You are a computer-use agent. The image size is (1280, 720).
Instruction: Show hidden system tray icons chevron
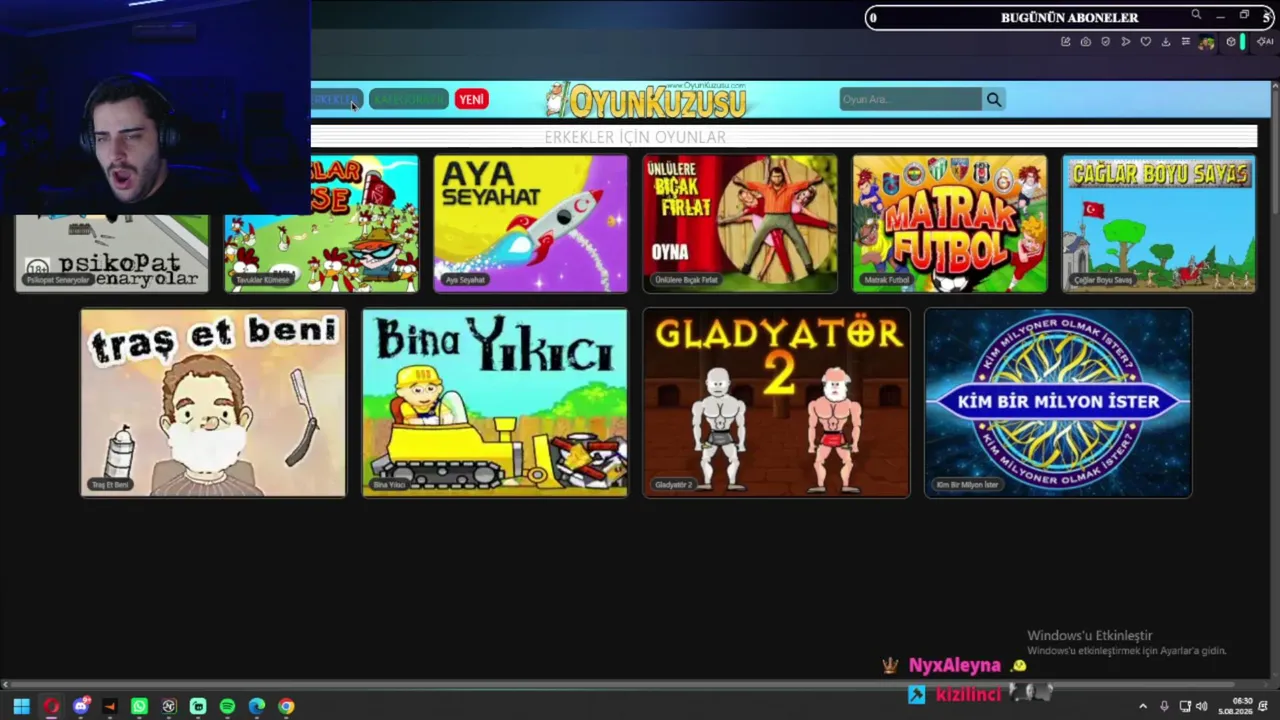click(1143, 706)
